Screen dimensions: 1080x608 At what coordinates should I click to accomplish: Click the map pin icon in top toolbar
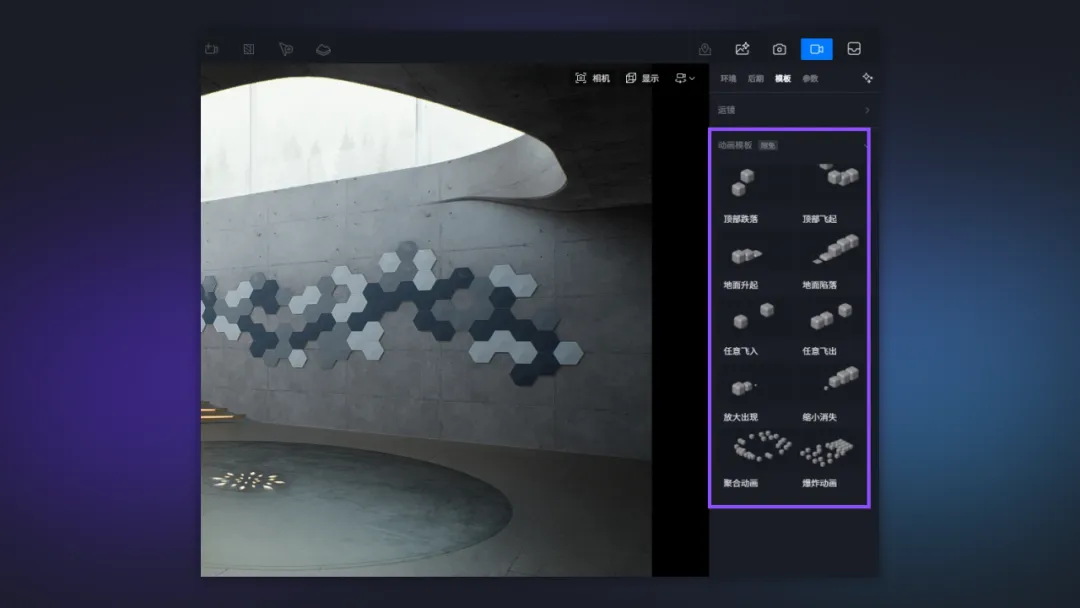pyautogui.click(x=705, y=49)
